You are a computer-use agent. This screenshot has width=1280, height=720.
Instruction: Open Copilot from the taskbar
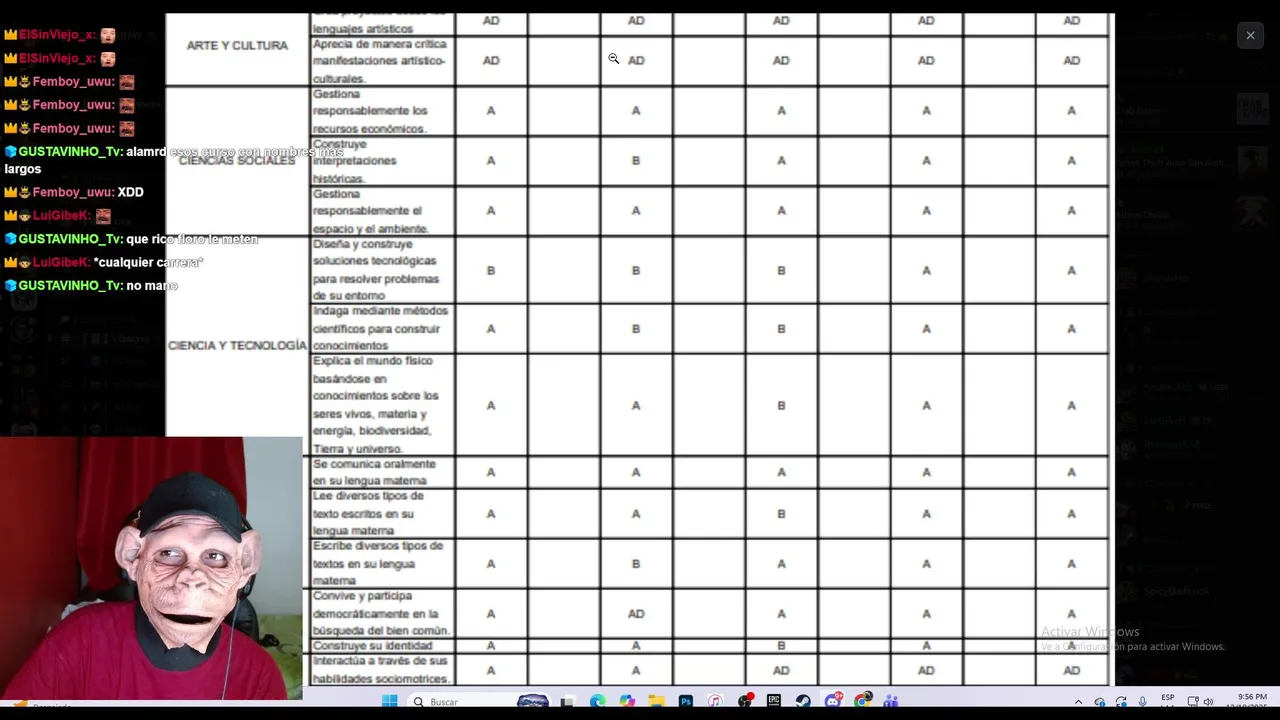pyautogui.click(x=627, y=702)
